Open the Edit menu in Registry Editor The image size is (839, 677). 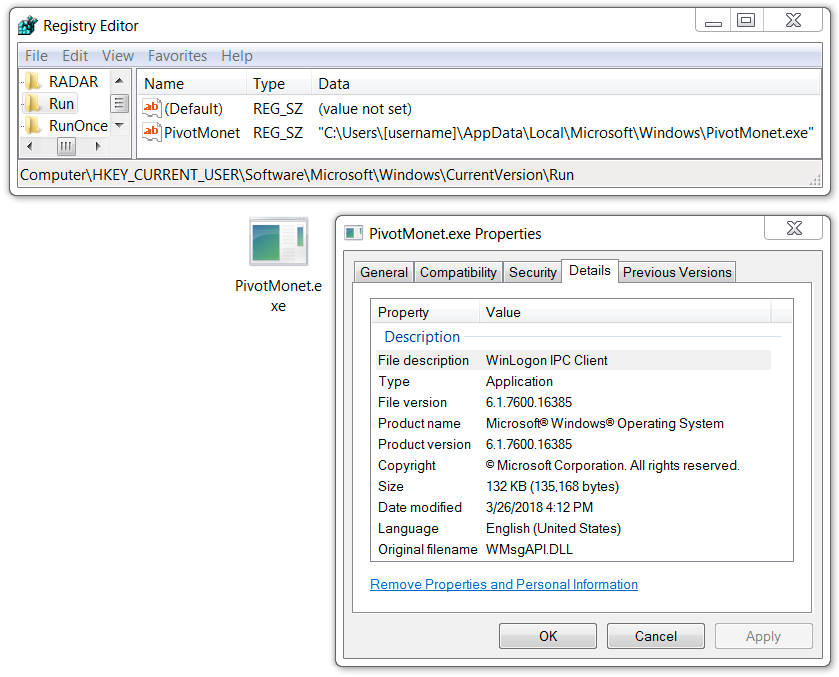75,56
